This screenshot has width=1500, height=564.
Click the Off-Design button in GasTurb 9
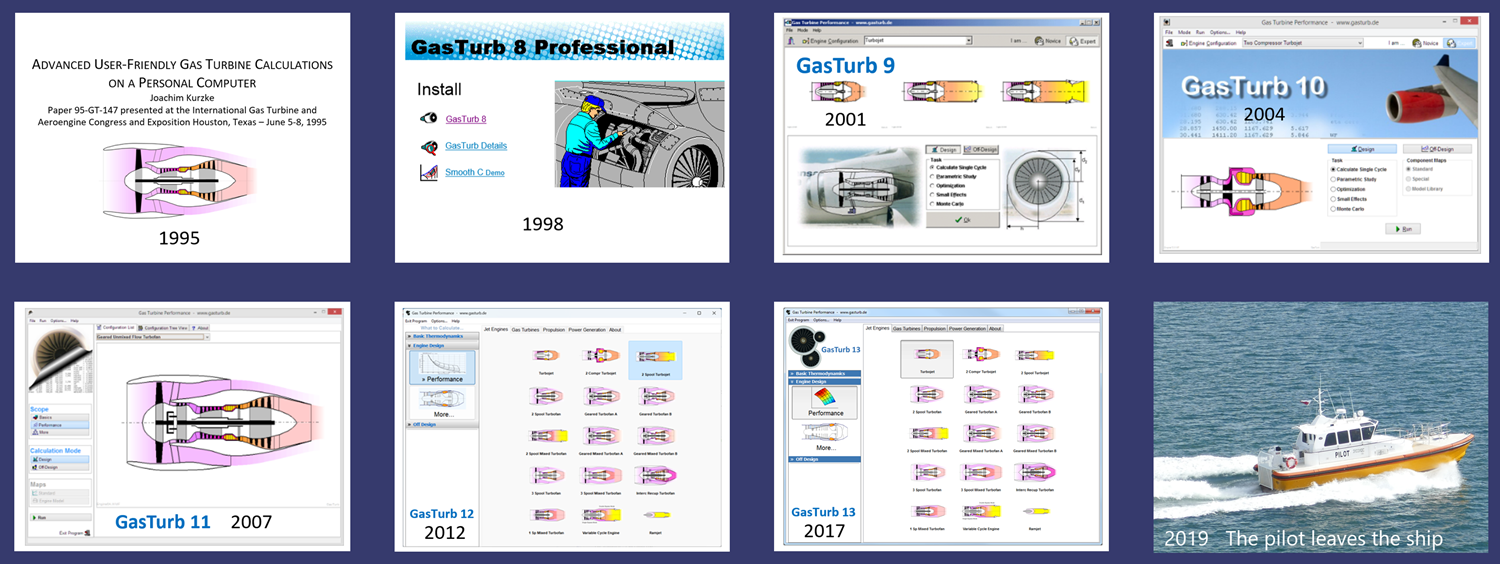pyautogui.click(x=981, y=150)
